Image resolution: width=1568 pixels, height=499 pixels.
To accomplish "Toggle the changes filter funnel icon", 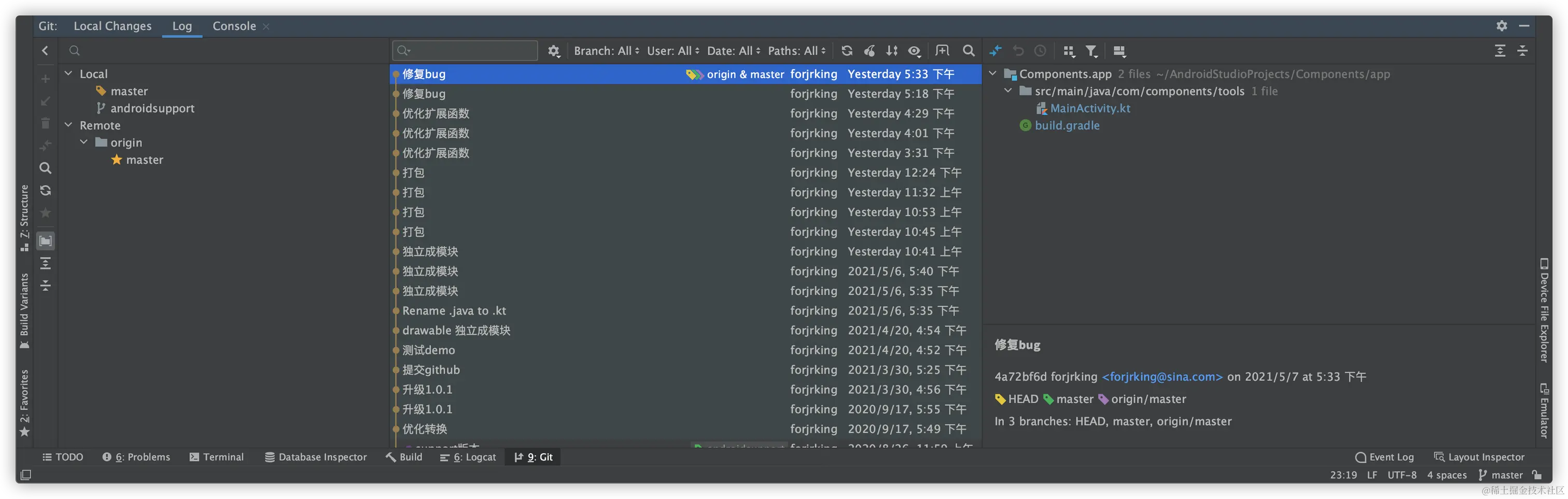I will [1091, 51].
